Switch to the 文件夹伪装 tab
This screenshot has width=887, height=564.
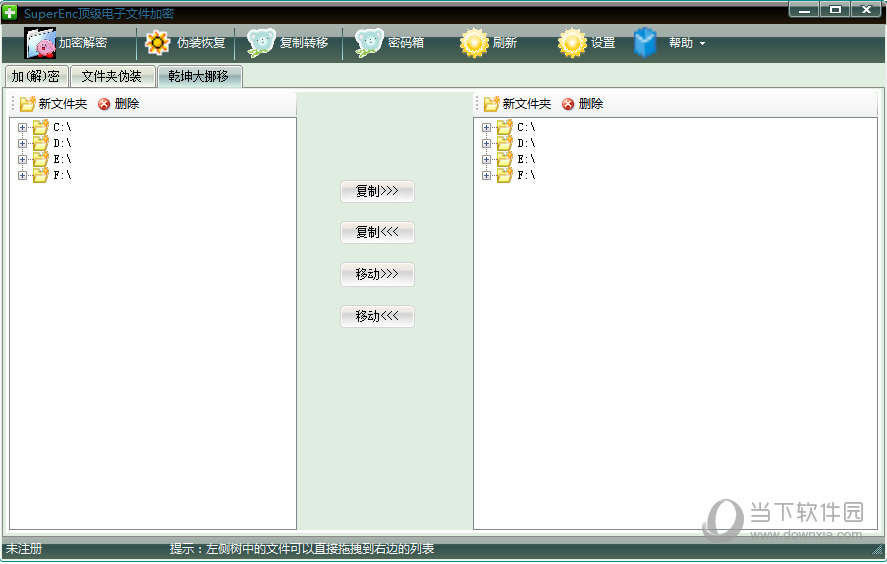click(x=112, y=76)
